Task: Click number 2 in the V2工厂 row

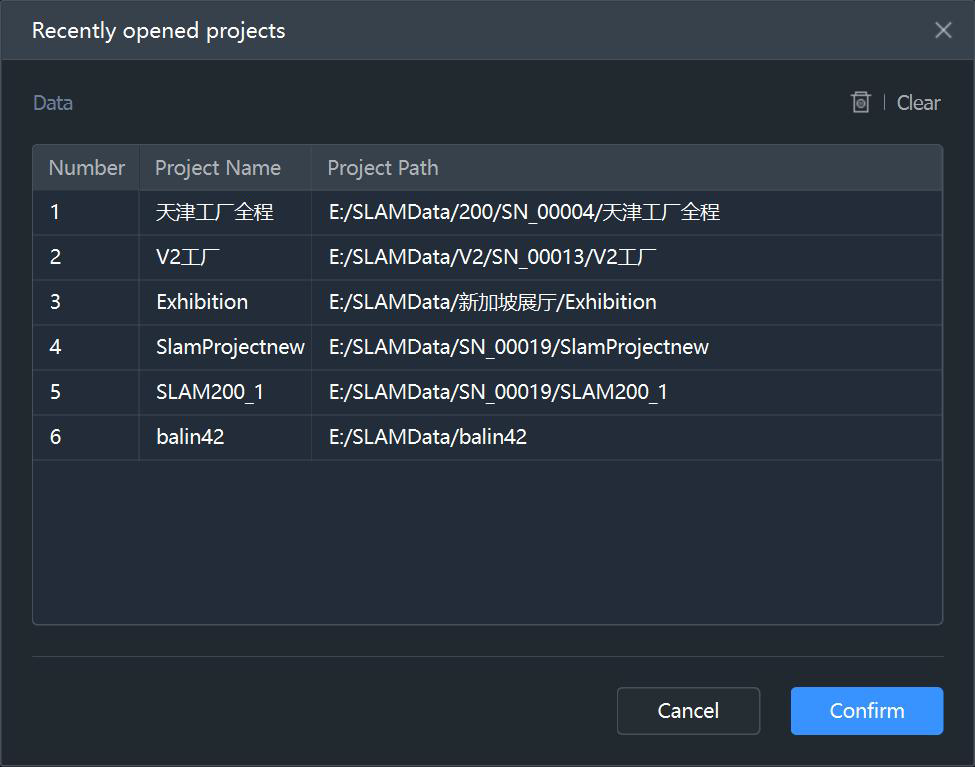Action: [55, 257]
